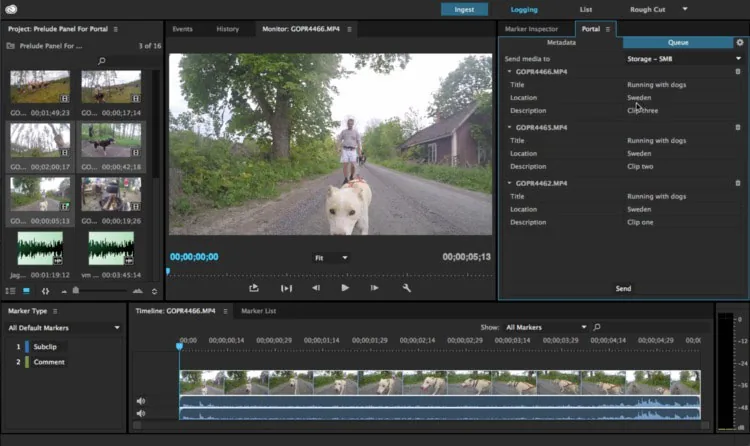Screen dimensions: 750x446
Task: Click the export frame icon under the monitor
Action: pos(254,288)
